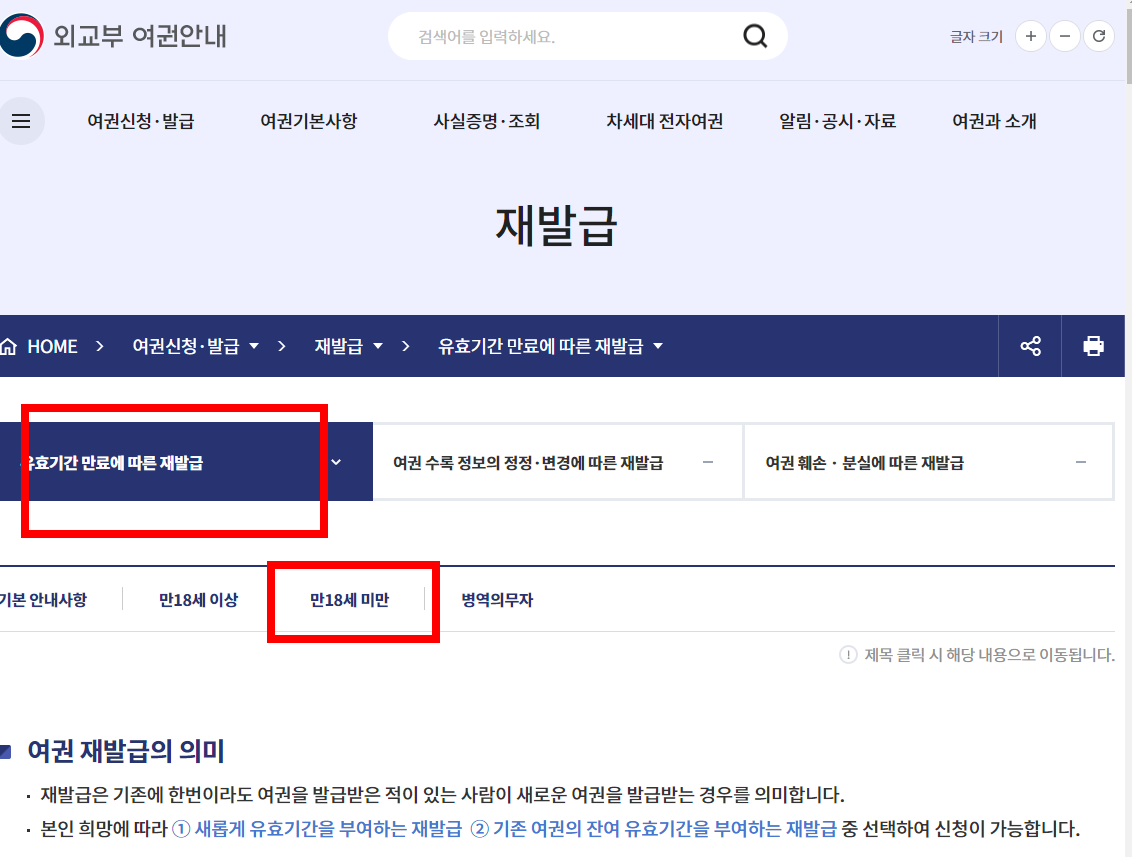Expand the 유효기간 만료에 따른 재발급 breadcrumb dropdown
The width and height of the screenshot is (1132, 857).
658,345
